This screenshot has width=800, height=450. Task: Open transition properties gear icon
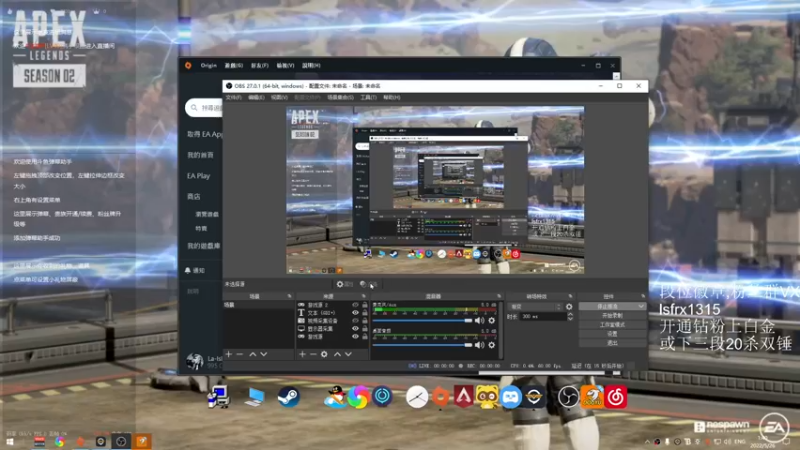(569, 307)
